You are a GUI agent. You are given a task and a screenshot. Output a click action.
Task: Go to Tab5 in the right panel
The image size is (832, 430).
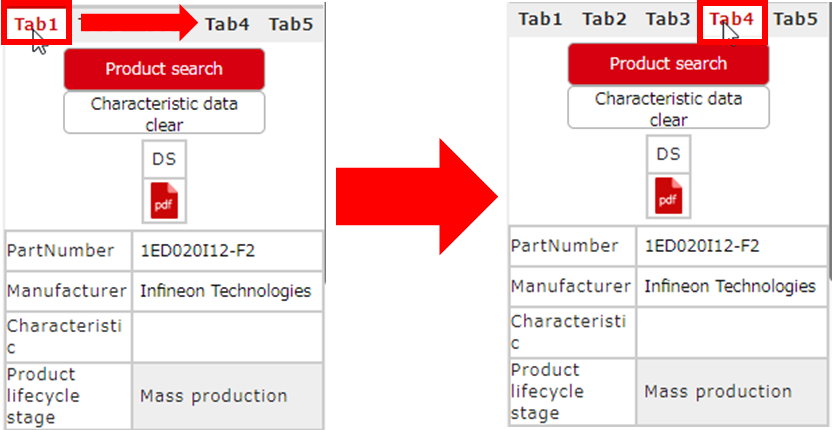[x=796, y=19]
